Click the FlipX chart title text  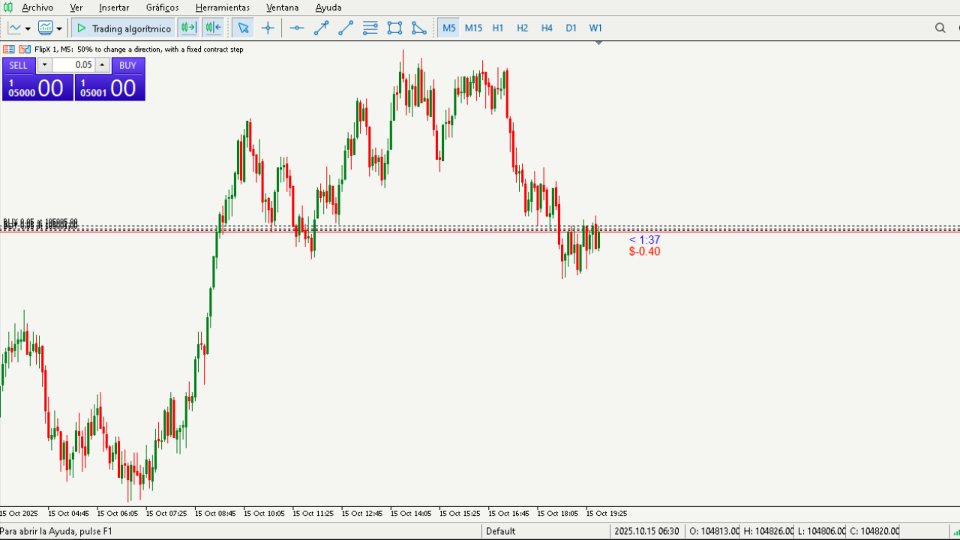[x=138, y=50]
